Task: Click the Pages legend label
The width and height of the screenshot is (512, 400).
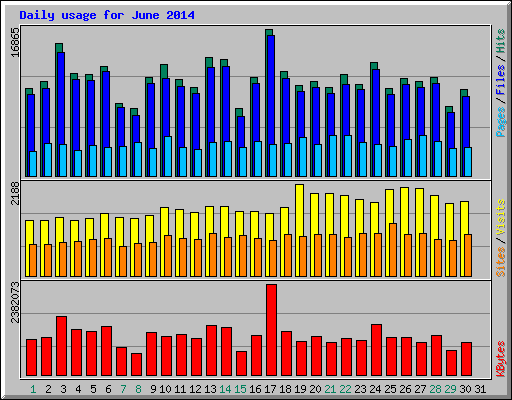Action: pos(500,122)
